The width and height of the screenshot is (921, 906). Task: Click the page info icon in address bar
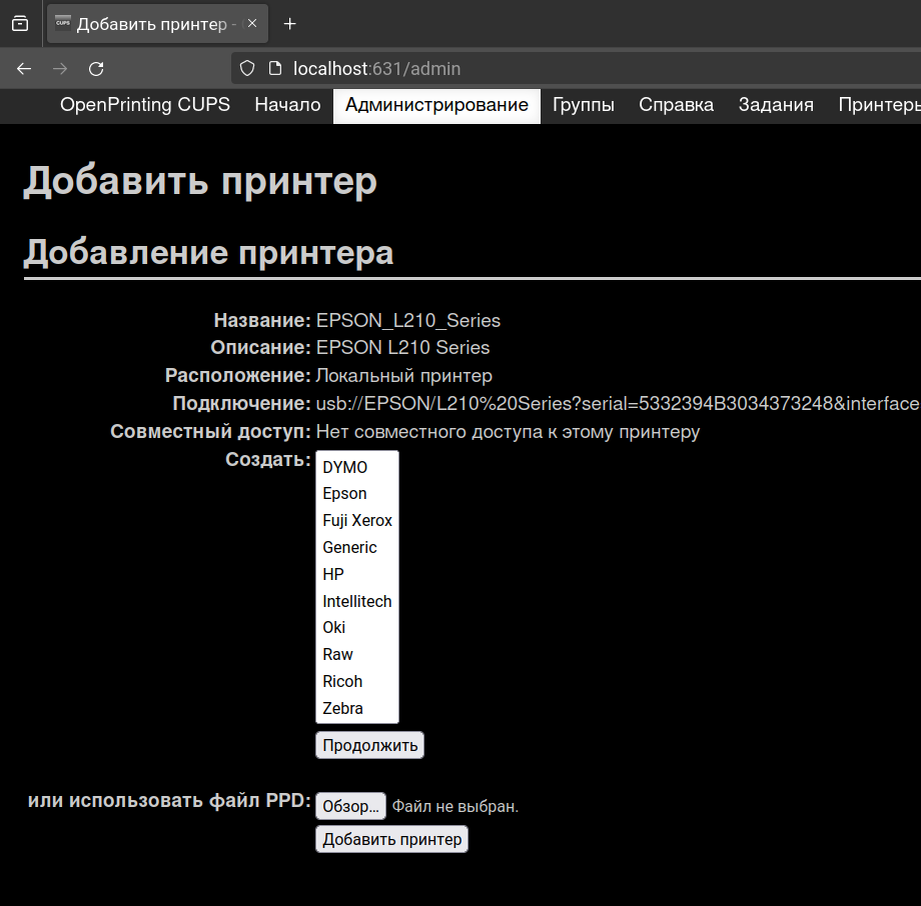[x=275, y=69]
